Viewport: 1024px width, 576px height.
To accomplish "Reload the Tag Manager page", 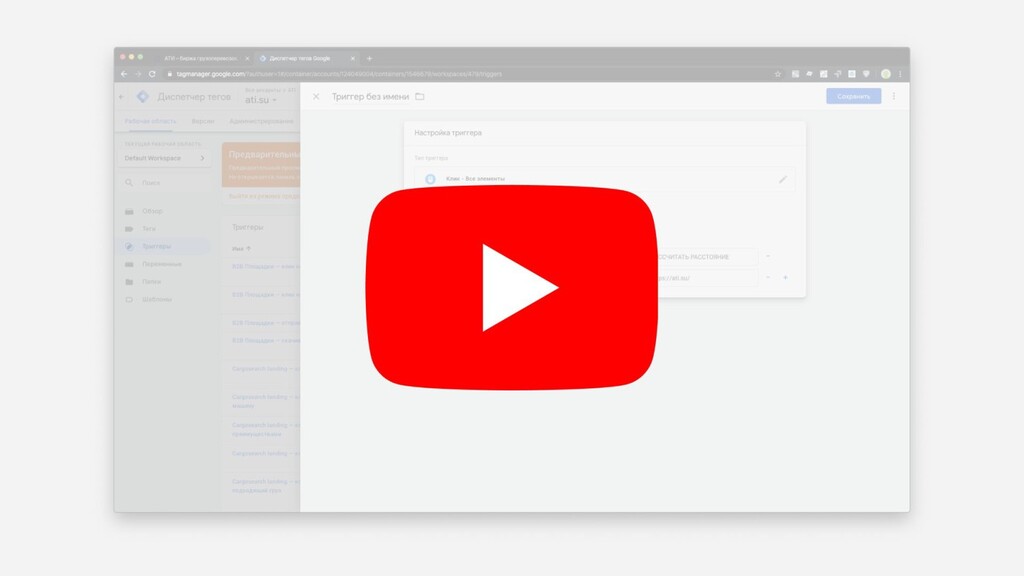I will click(152, 74).
